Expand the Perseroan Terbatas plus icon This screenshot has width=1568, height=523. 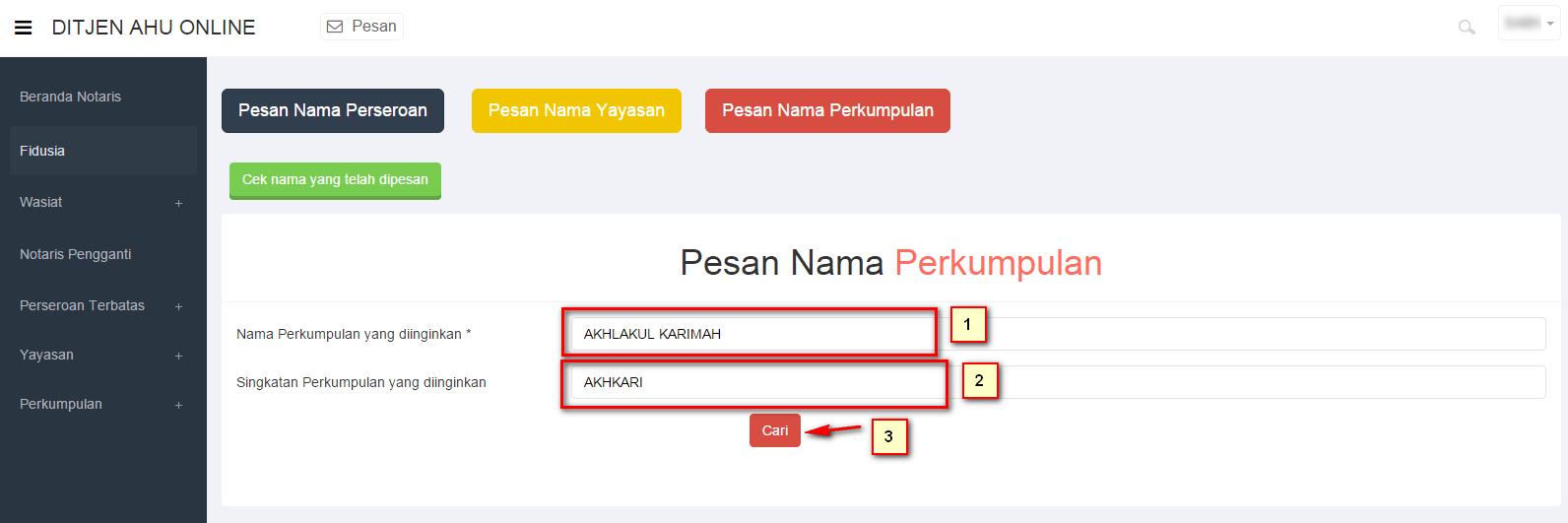pos(178,306)
